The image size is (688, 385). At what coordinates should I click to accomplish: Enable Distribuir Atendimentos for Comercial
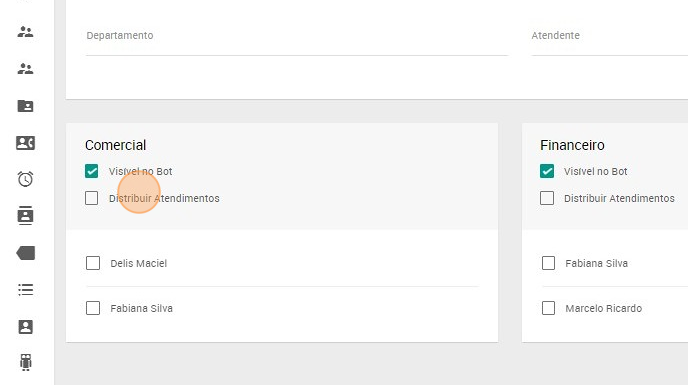tap(92, 198)
